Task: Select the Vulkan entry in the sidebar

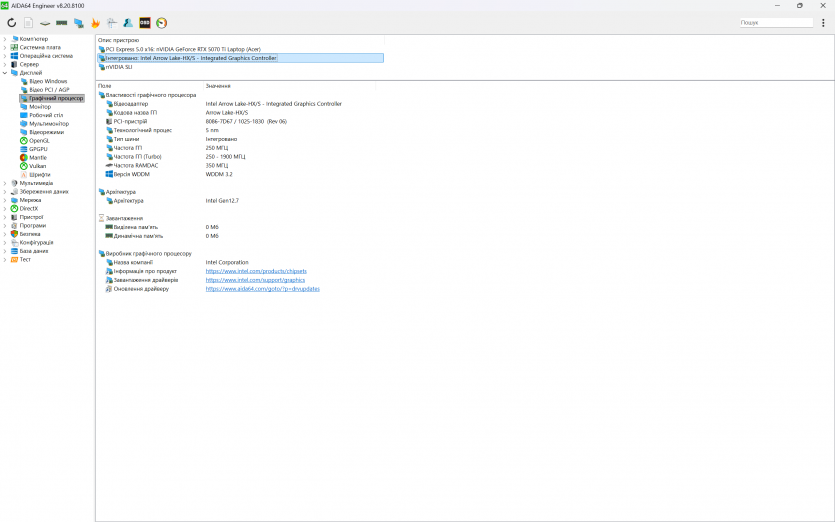Action: (37, 166)
